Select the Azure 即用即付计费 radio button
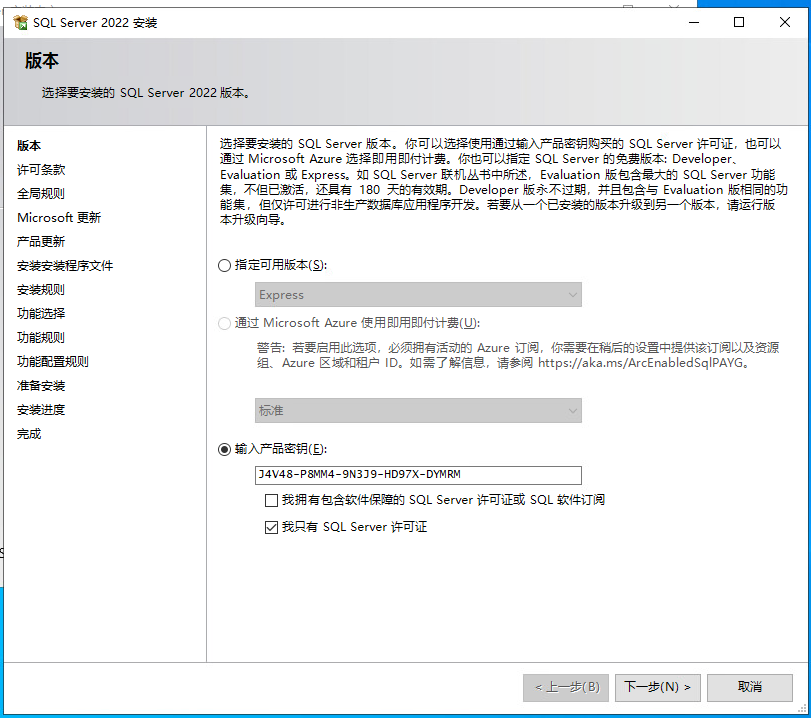The width and height of the screenshot is (811, 718). (224, 323)
